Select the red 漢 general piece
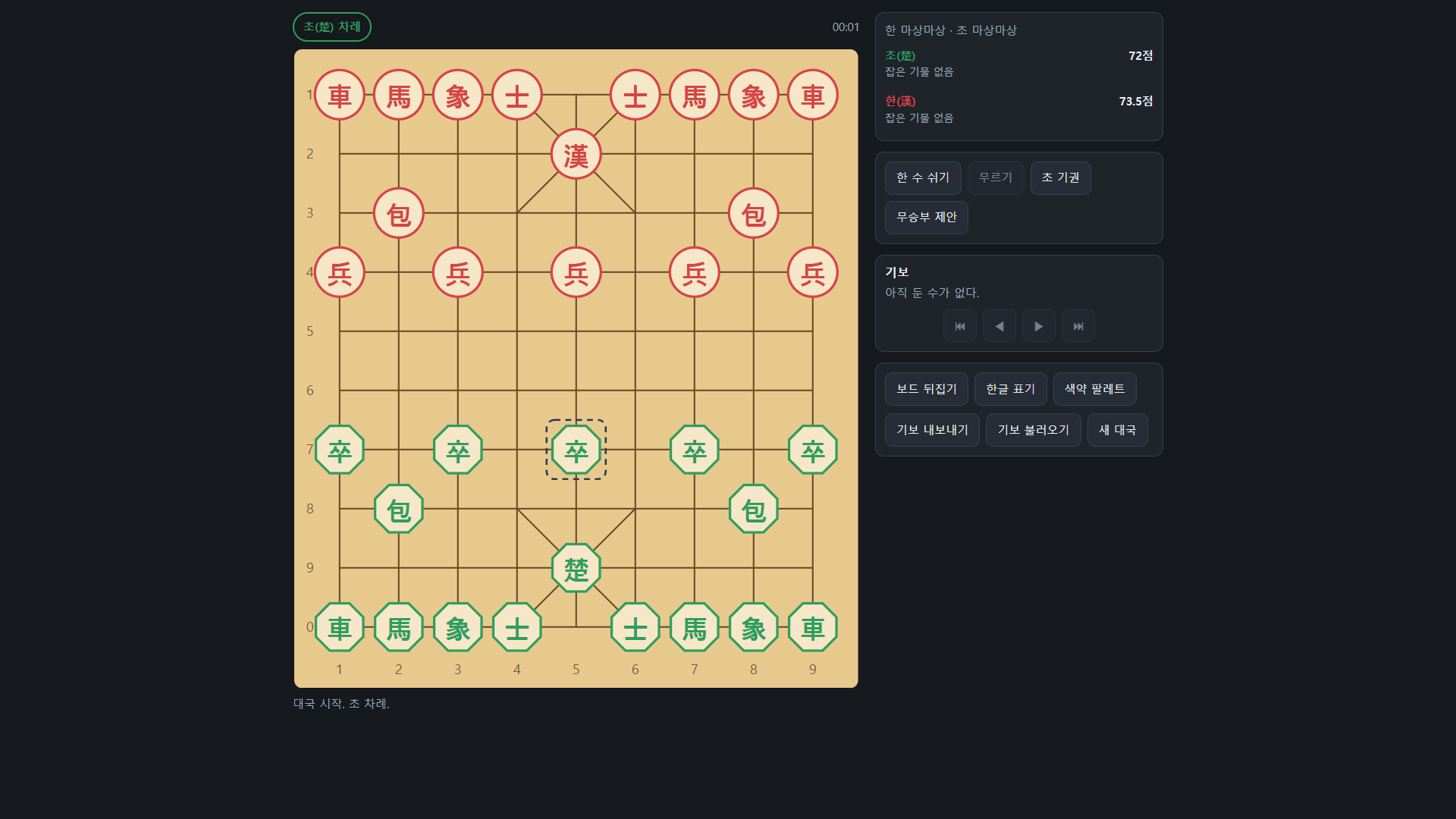This screenshot has height=819, width=1456. 576,155
